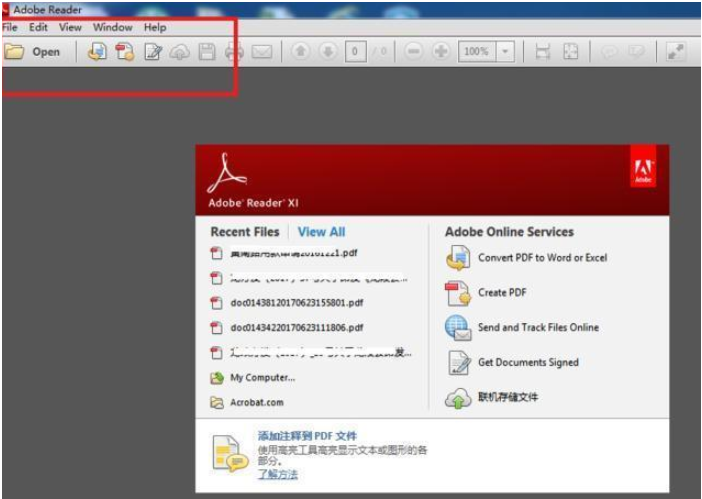Click the My Computer icon in recent files
Screen dimensions: 702x499
pyautogui.click(x=217, y=378)
